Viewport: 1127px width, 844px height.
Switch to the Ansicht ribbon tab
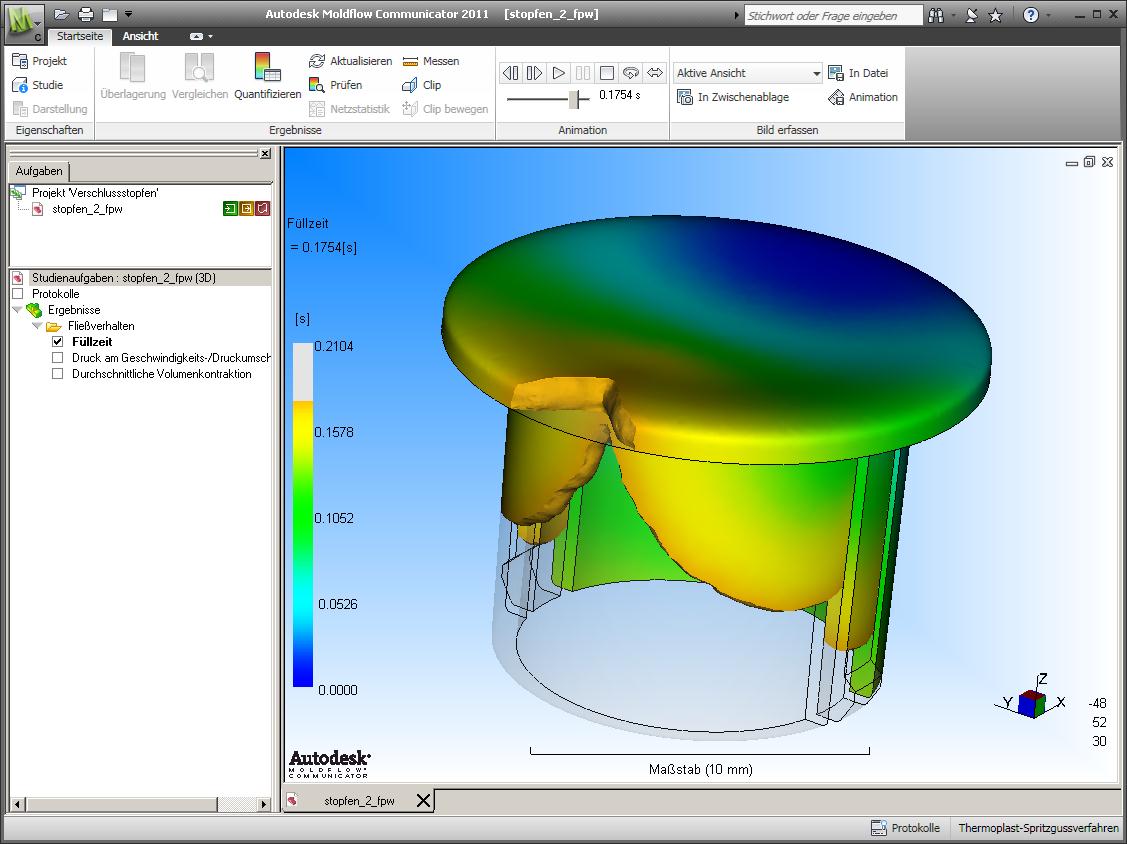coord(140,36)
